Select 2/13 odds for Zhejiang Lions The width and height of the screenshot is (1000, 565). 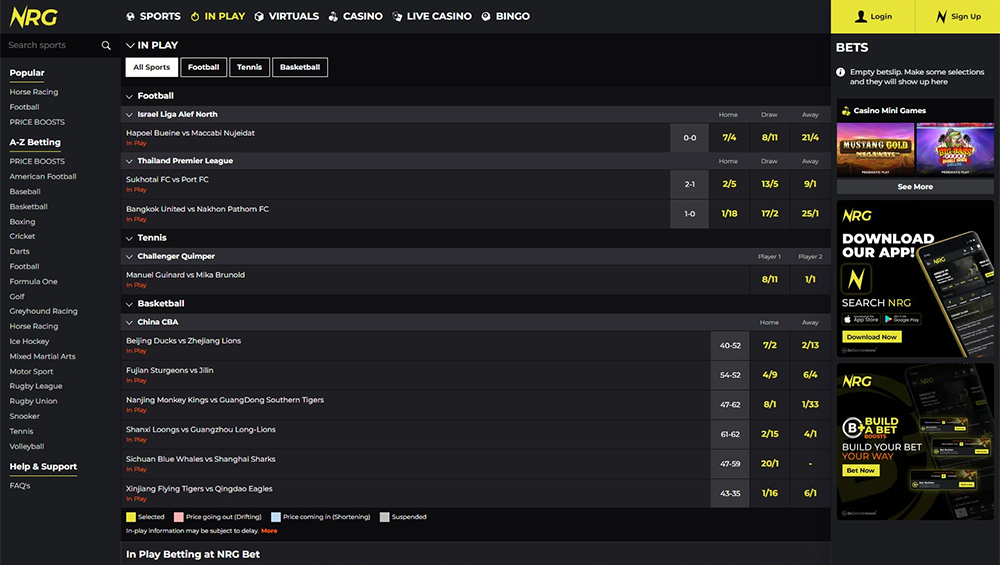[x=810, y=345]
